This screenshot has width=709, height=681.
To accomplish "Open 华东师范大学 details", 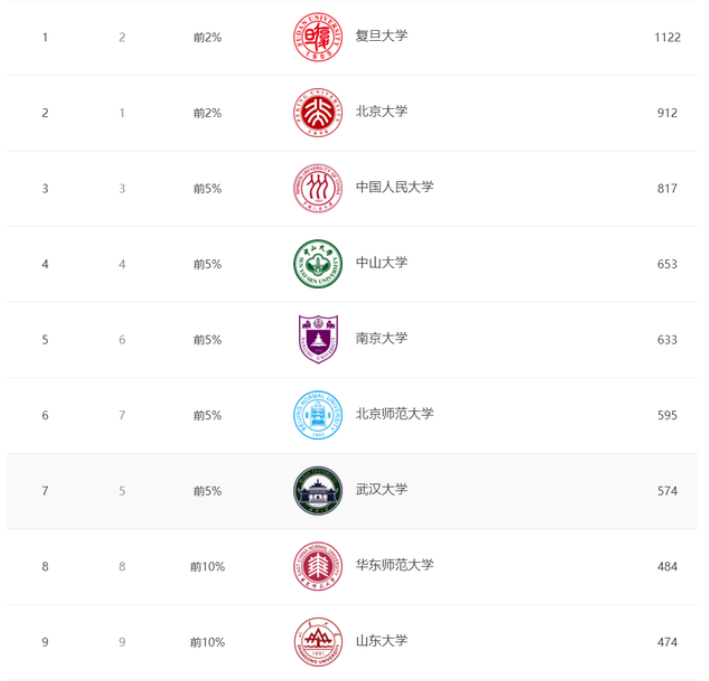I will coord(394,565).
